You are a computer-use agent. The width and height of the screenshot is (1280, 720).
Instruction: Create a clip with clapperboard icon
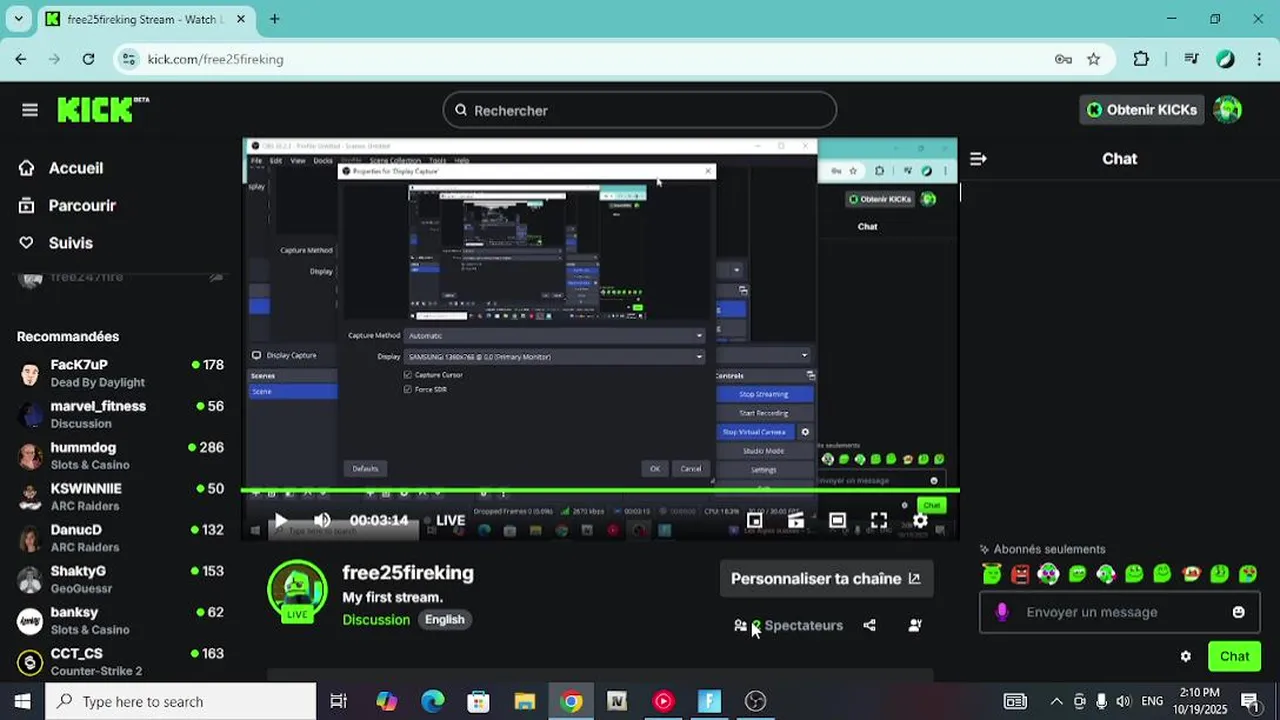coord(796,520)
